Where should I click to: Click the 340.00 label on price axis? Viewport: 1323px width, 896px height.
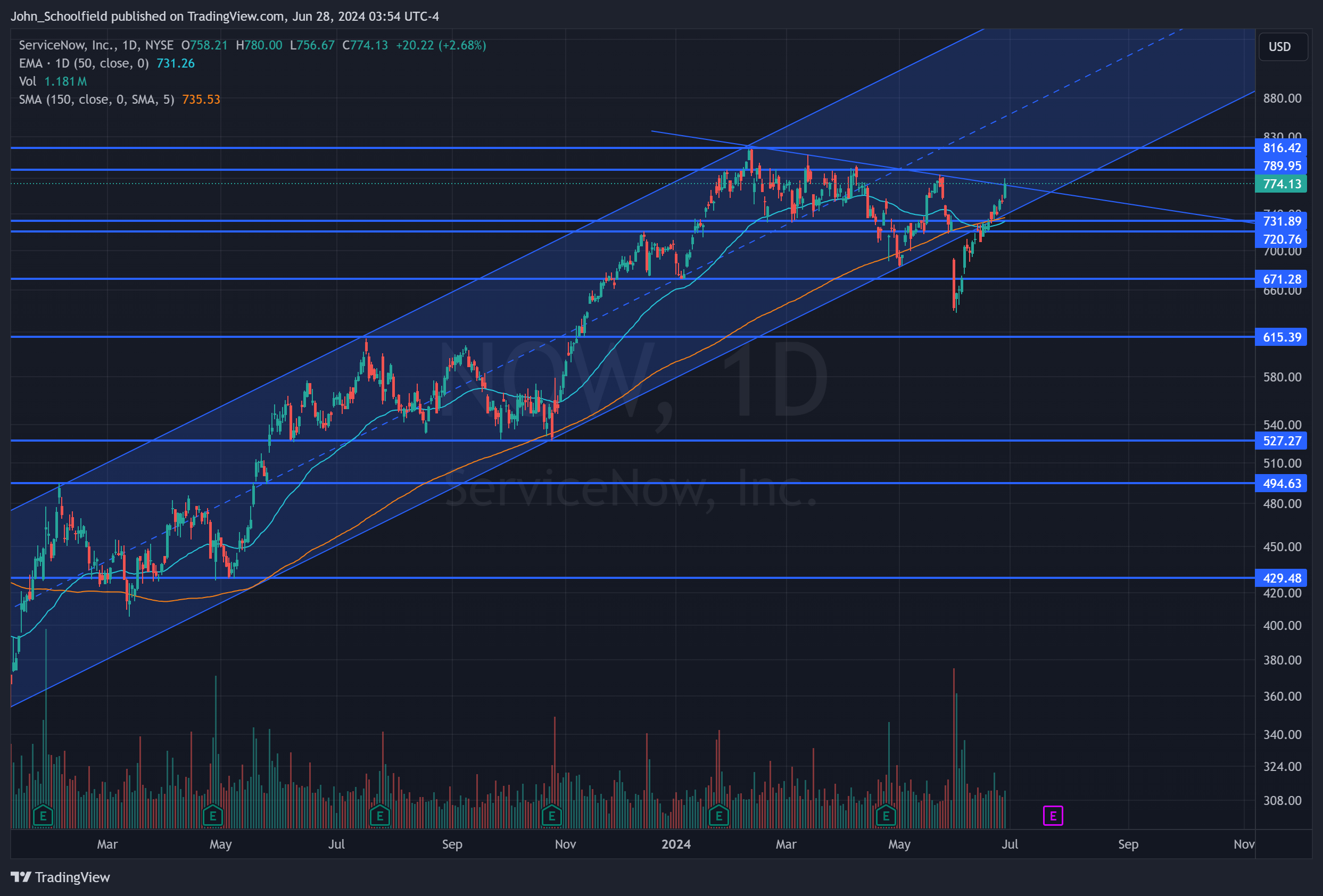(1282, 734)
